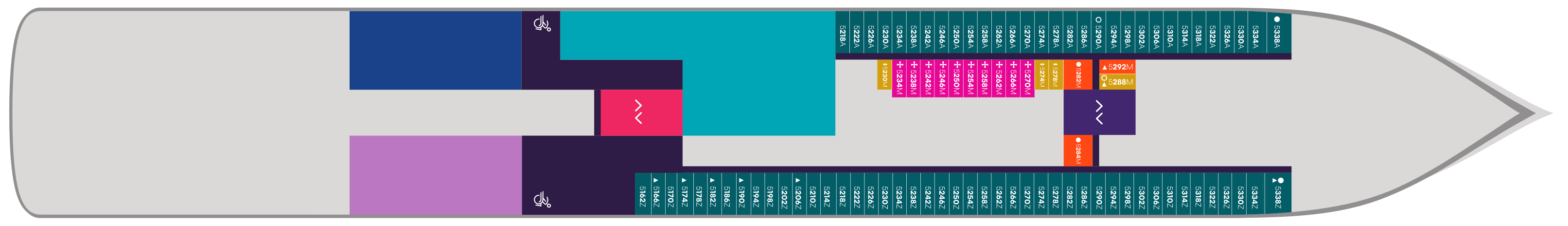Image resolution: width=1568 pixels, height=226 pixels.
Task: Select orange cabin 5292M
Action: (x=1118, y=67)
